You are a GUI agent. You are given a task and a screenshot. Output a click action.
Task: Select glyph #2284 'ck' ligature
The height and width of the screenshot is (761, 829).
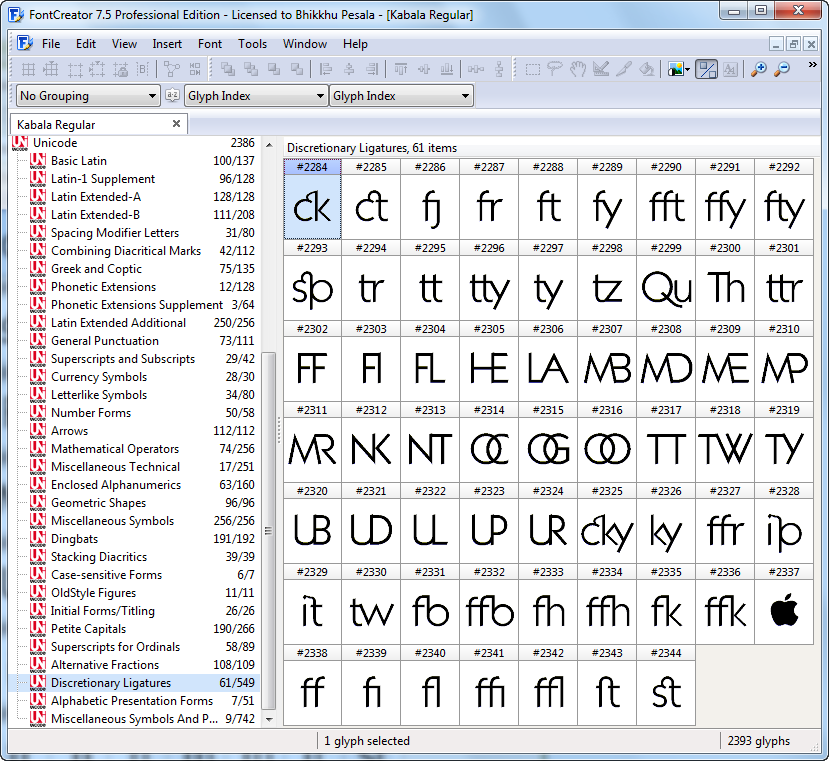312,199
